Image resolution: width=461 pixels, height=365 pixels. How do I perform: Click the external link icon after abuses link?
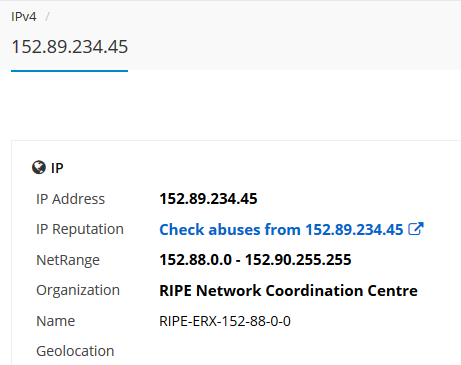click(x=416, y=229)
